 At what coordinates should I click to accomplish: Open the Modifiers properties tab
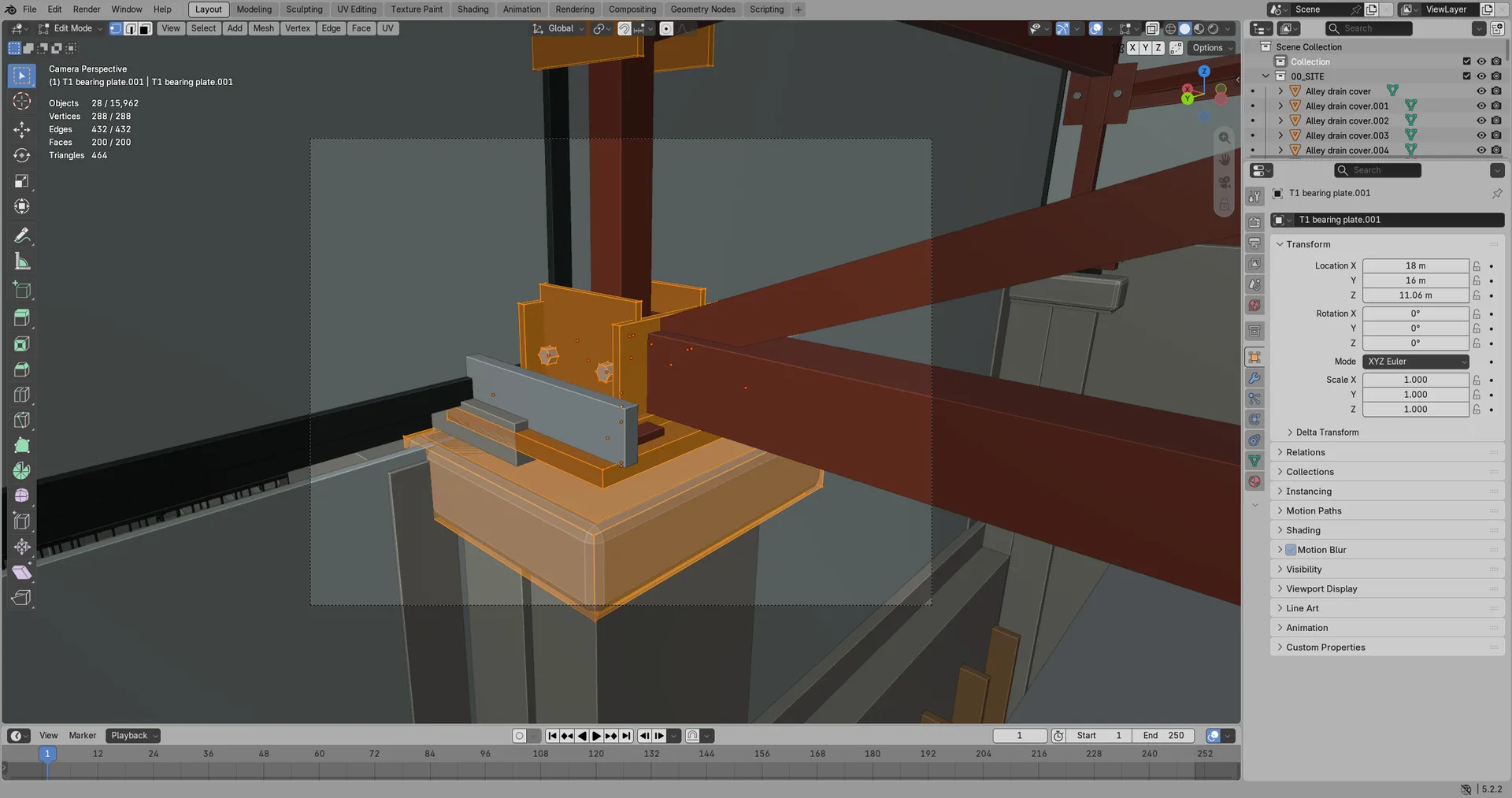[x=1254, y=378]
